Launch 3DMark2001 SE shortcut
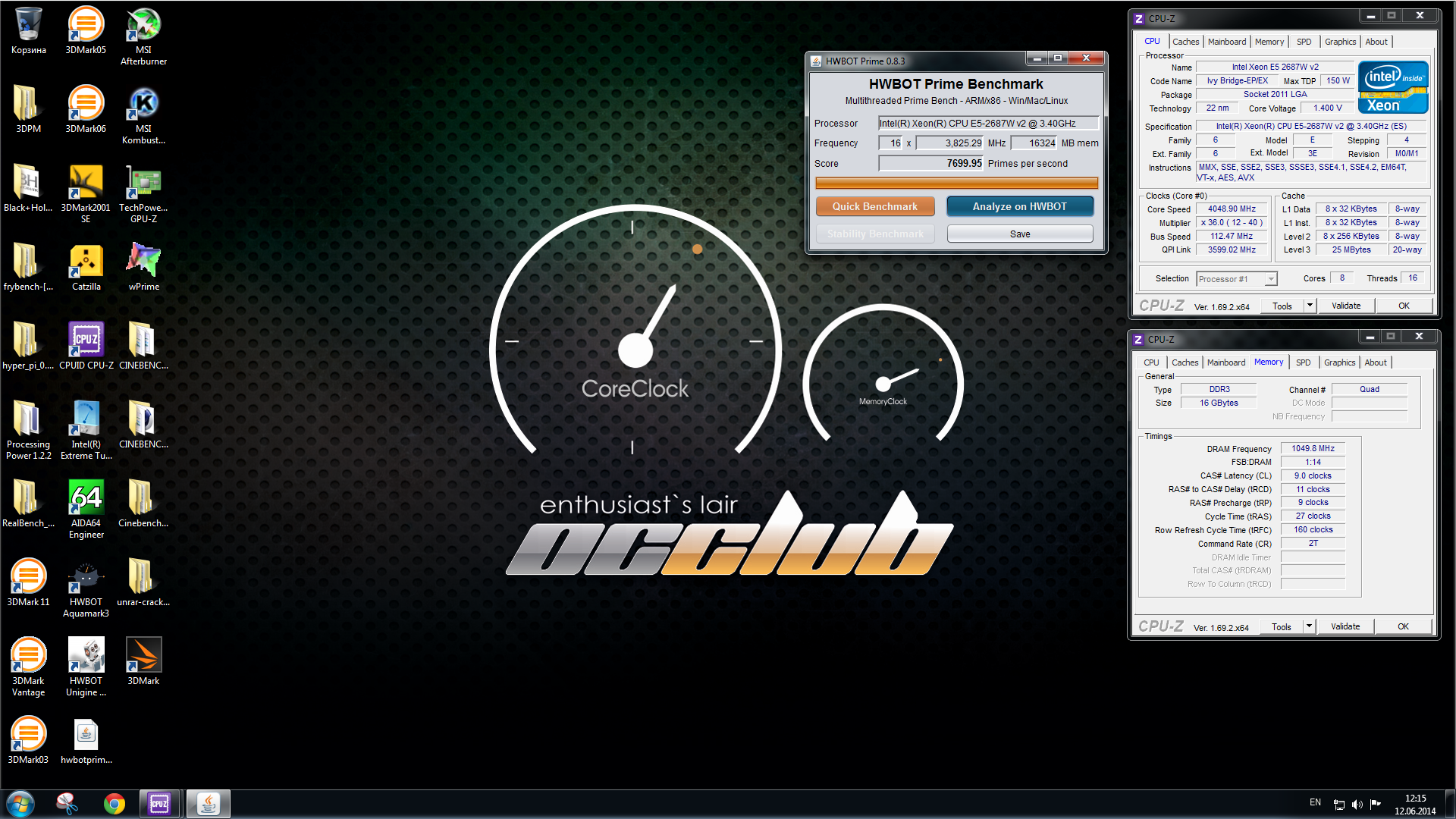The image size is (1456, 819). pos(86,194)
